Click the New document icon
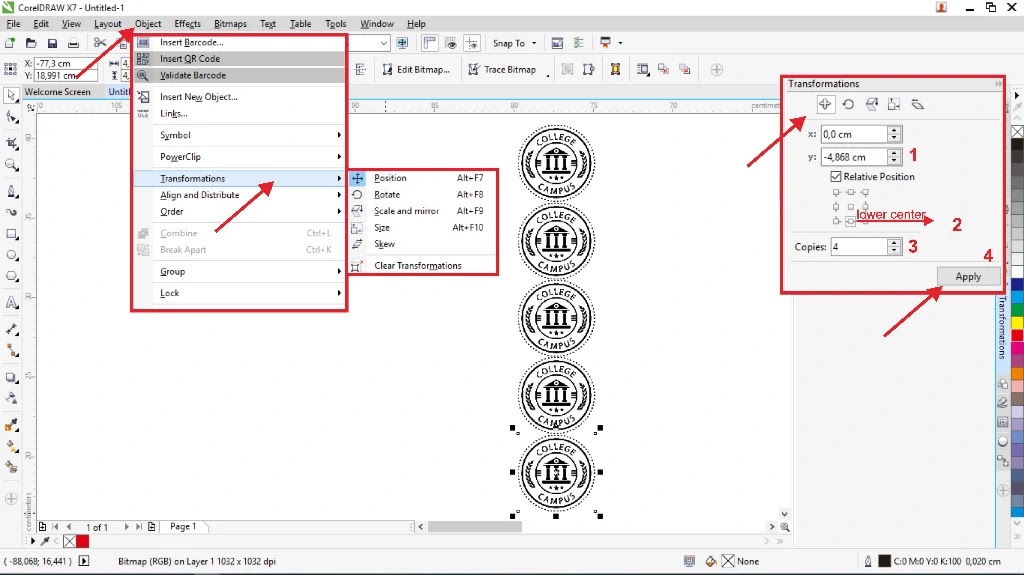1024x575 pixels. pos(10,43)
